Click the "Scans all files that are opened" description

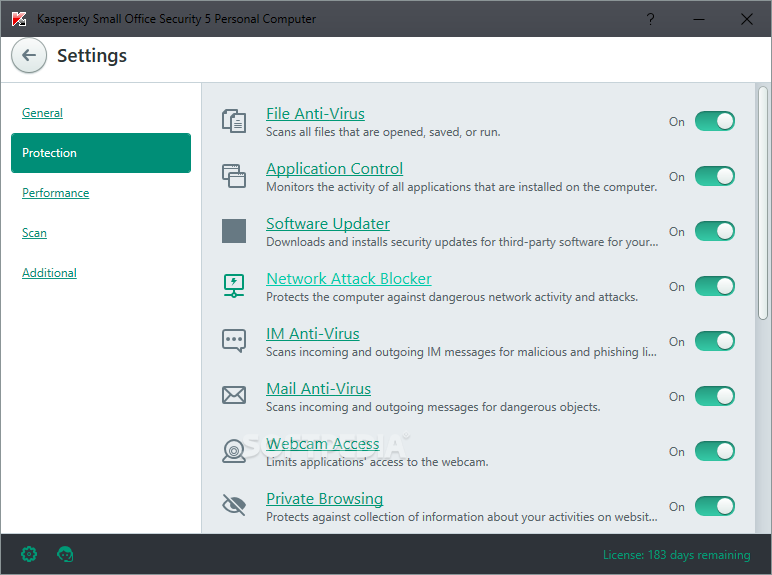point(383,132)
